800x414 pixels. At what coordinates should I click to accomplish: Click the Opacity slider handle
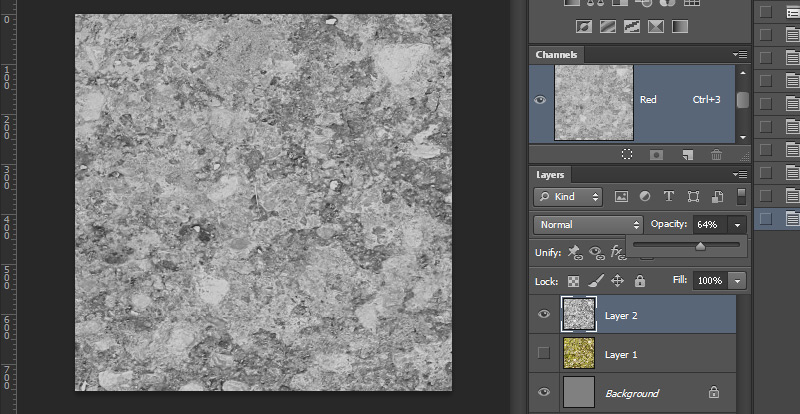(700, 247)
